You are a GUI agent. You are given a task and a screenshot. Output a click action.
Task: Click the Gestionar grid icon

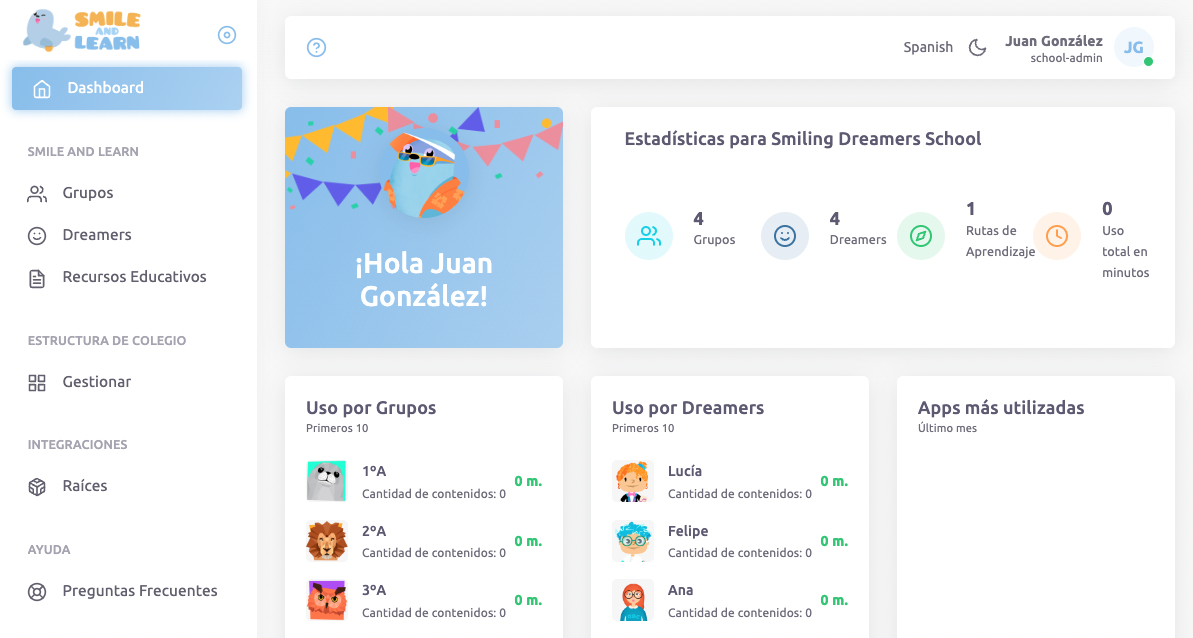pos(37,382)
